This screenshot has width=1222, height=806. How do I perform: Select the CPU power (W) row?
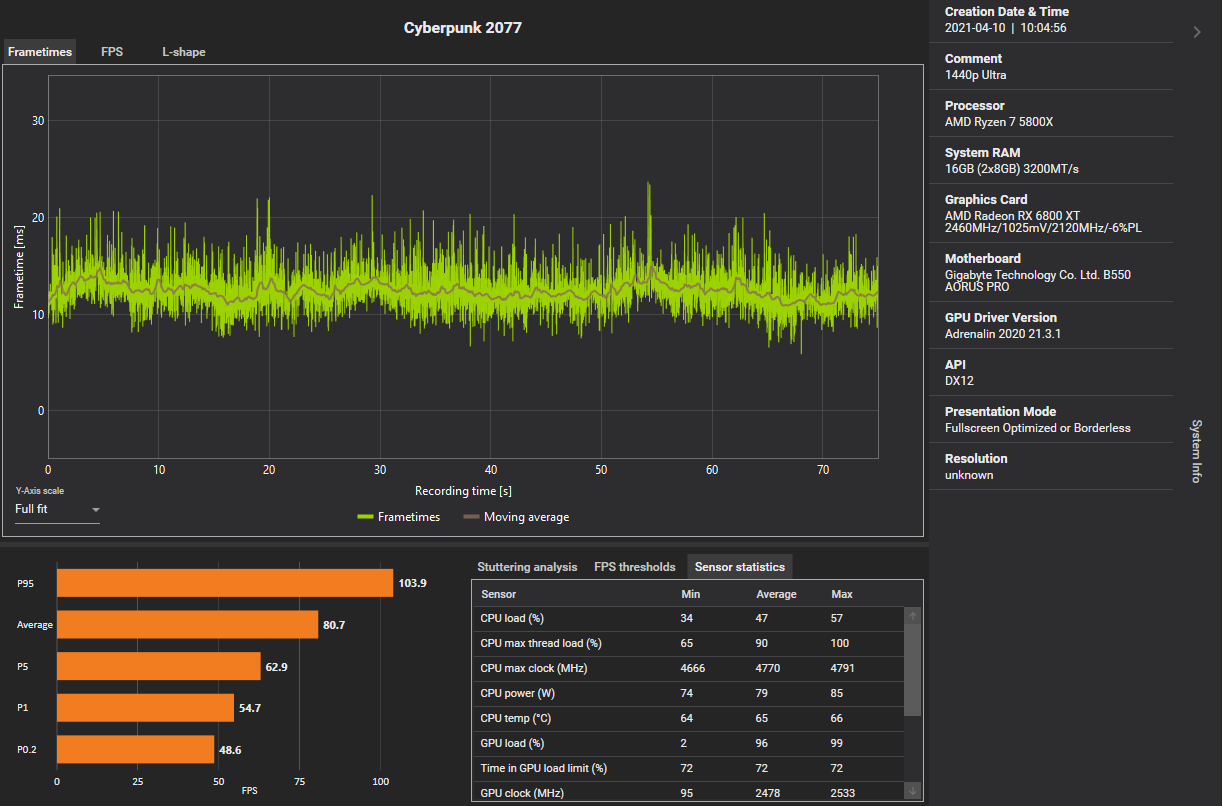tap(688, 693)
